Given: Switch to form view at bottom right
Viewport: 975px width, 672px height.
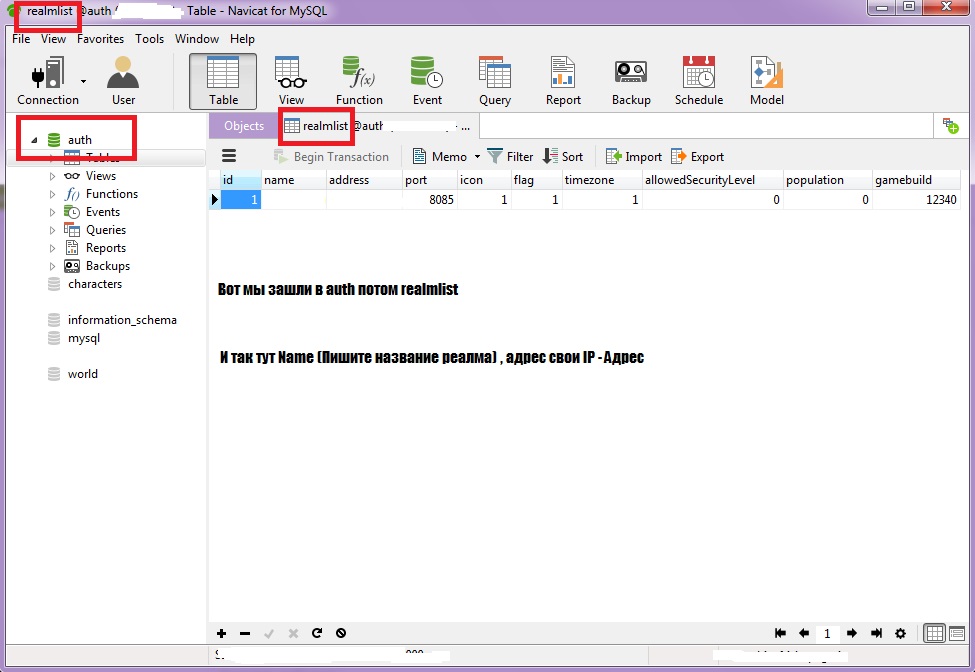Looking at the screenshot, I should pyautogui.click(x=957, y=633).
